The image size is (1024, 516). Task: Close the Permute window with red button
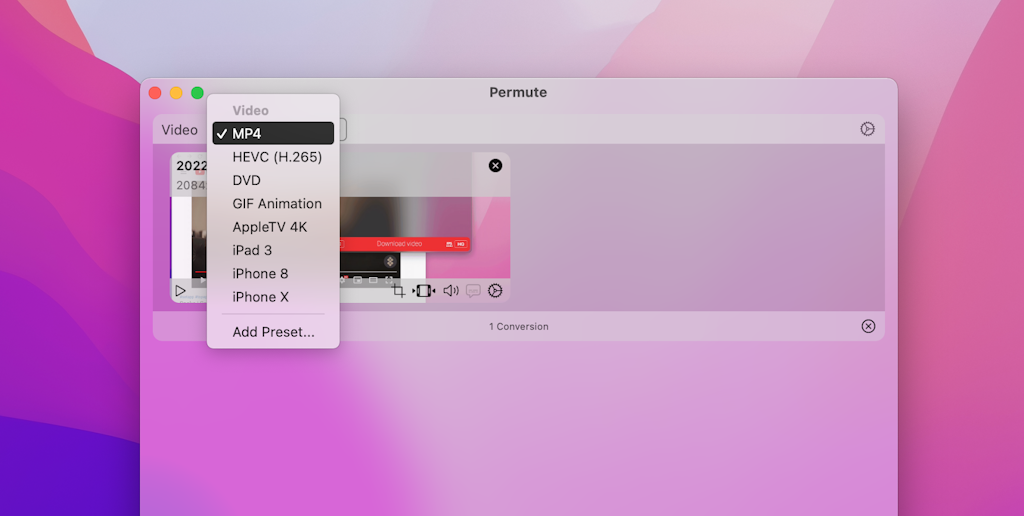click(155, 93)
